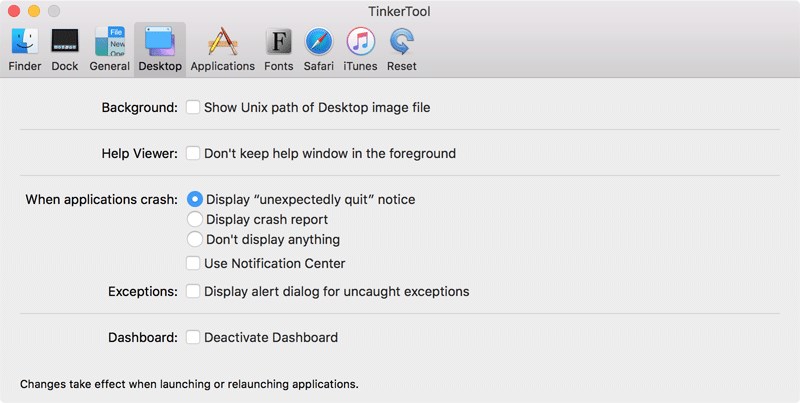Close the TinkerTool window with red button
This screenshot has width=800, height=403.
pos(14,11)
